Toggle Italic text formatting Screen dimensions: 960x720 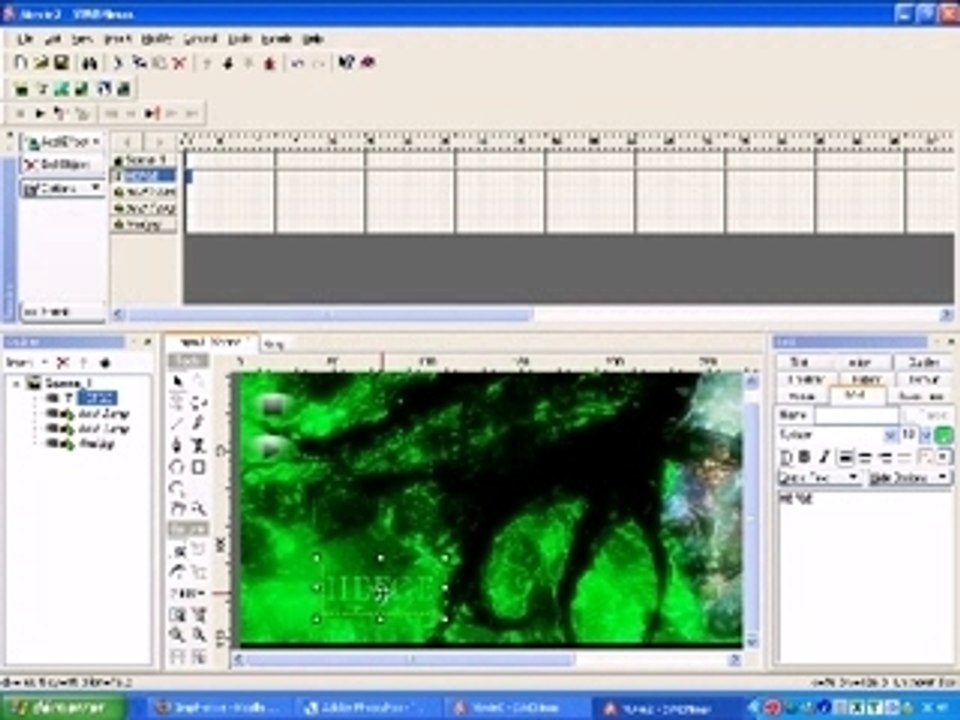point(824,457)
